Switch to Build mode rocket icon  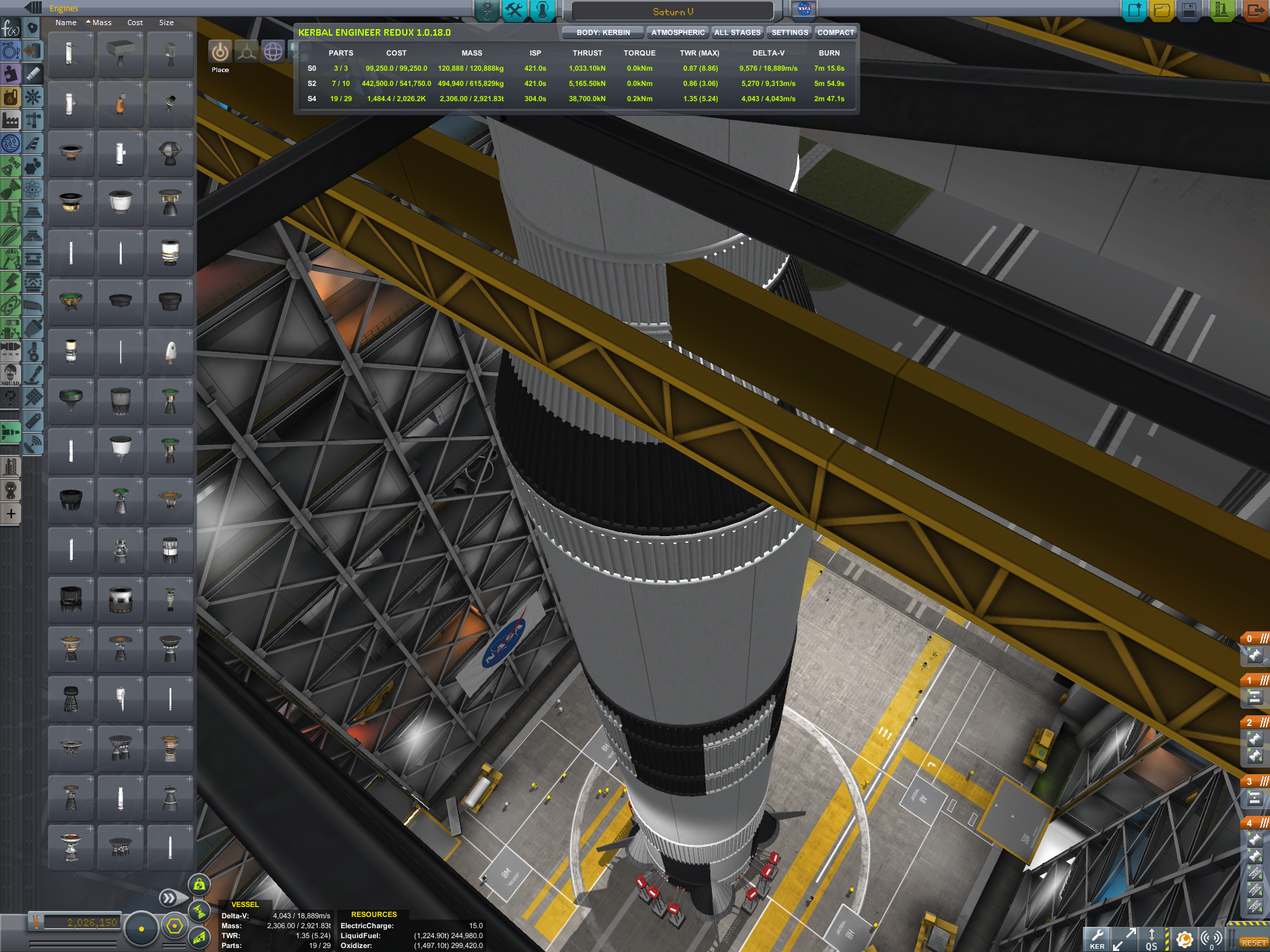487,11
